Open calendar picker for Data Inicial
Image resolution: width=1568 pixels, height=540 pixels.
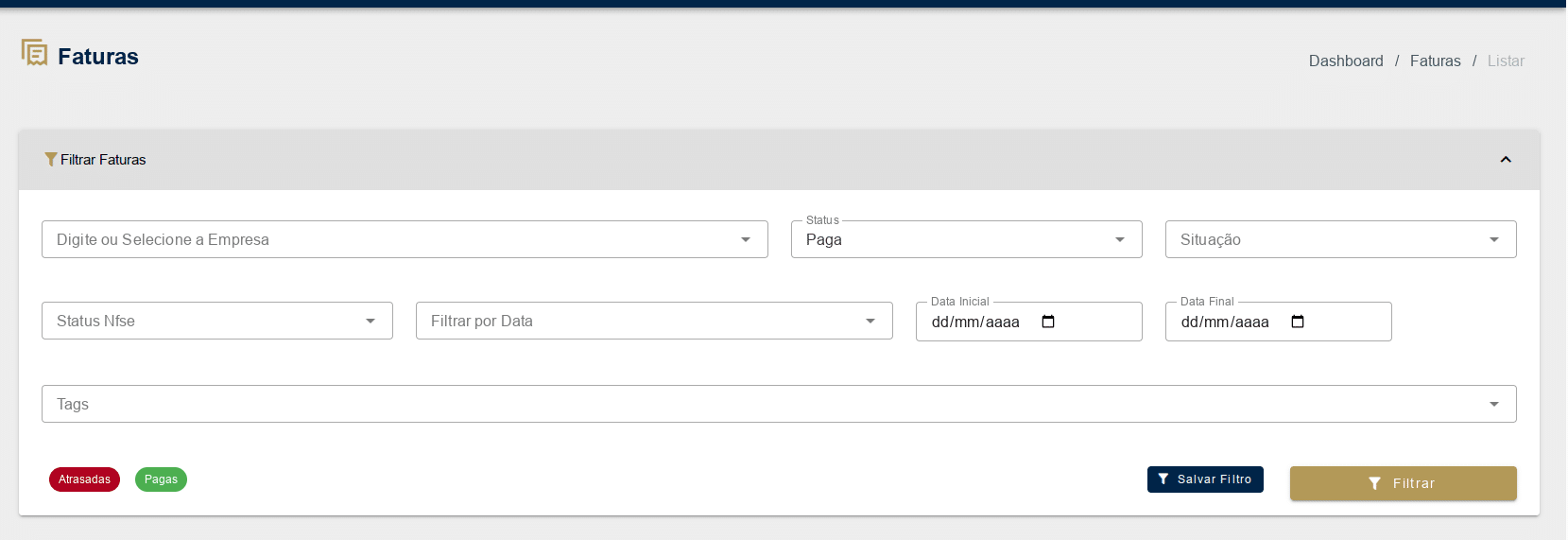pyautogui.click(x=1048, y=322)
